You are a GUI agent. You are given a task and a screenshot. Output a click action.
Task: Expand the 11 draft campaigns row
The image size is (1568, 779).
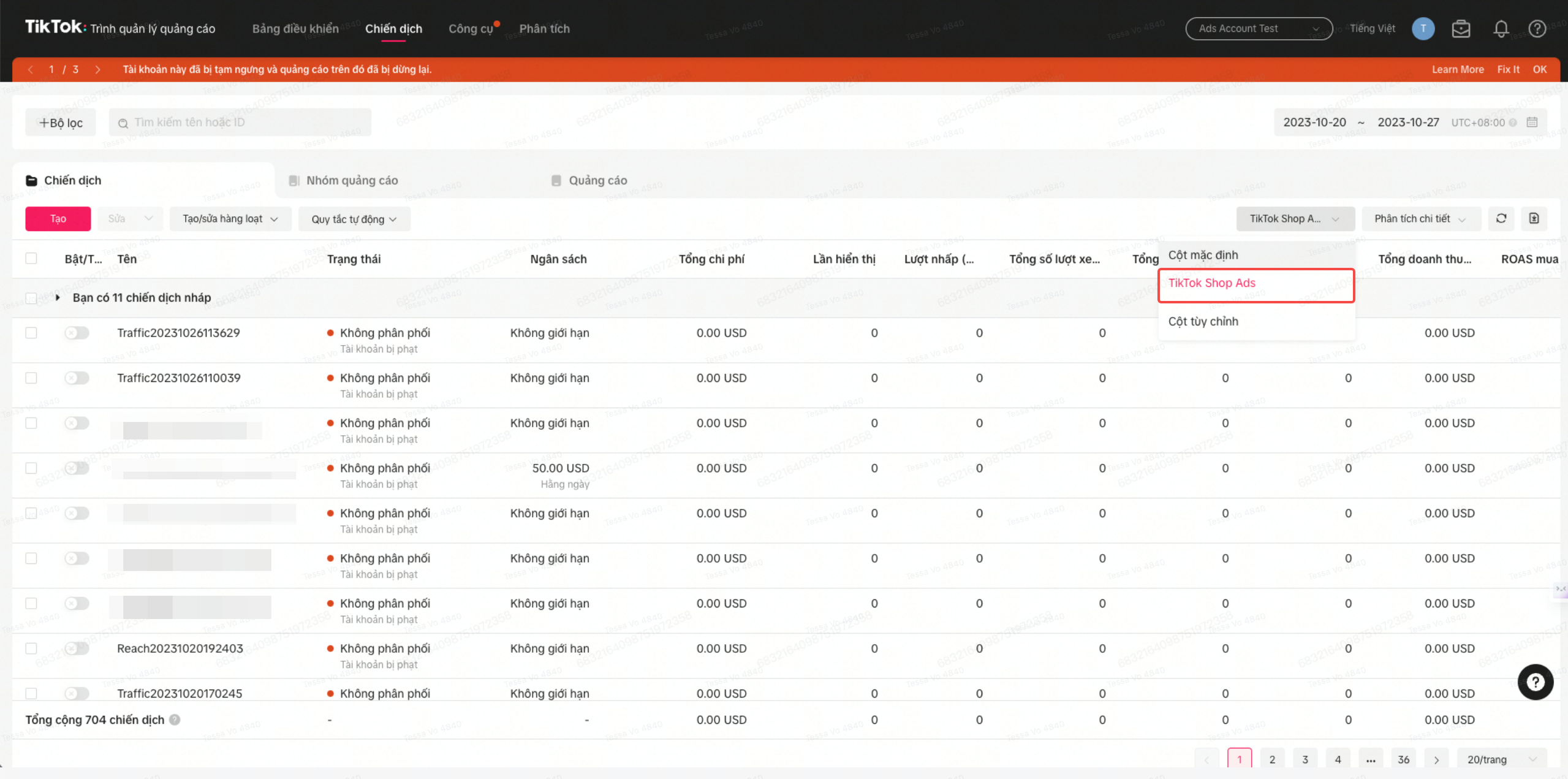pyautogui.click(x=58, y=298)
